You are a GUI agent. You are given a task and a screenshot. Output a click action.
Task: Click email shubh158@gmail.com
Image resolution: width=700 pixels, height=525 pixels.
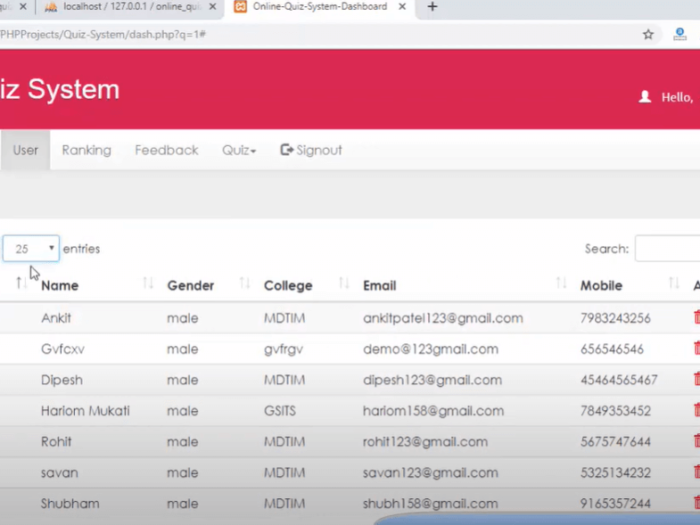click(x=430, y=504)
